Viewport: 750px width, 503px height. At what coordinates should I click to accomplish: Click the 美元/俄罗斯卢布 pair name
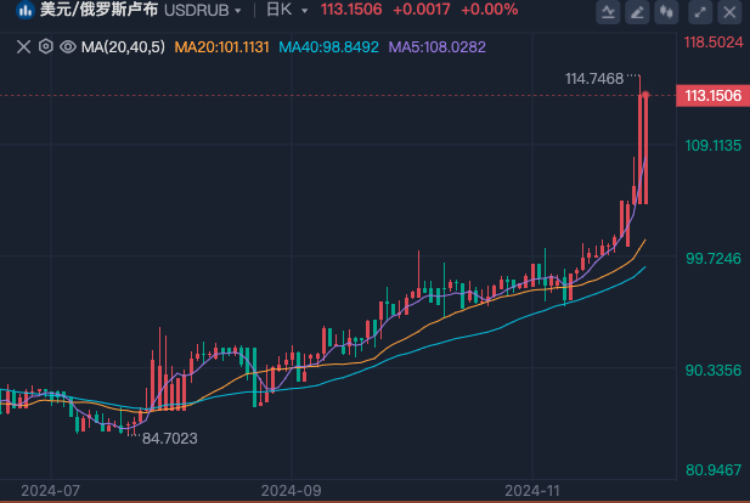tap(99, 10)
